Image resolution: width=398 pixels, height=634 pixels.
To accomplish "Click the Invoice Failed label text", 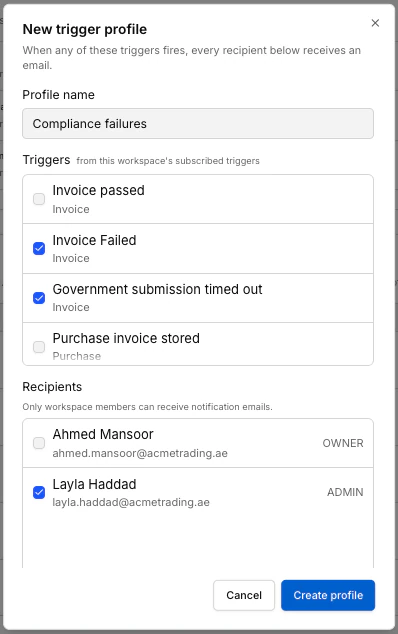I will (94, 240).
